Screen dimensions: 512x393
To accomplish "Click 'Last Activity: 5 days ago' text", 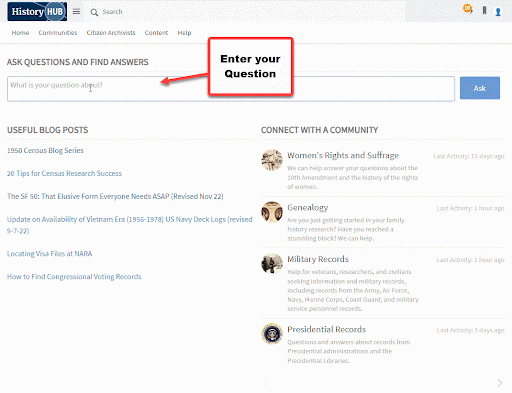I will 470,330.
